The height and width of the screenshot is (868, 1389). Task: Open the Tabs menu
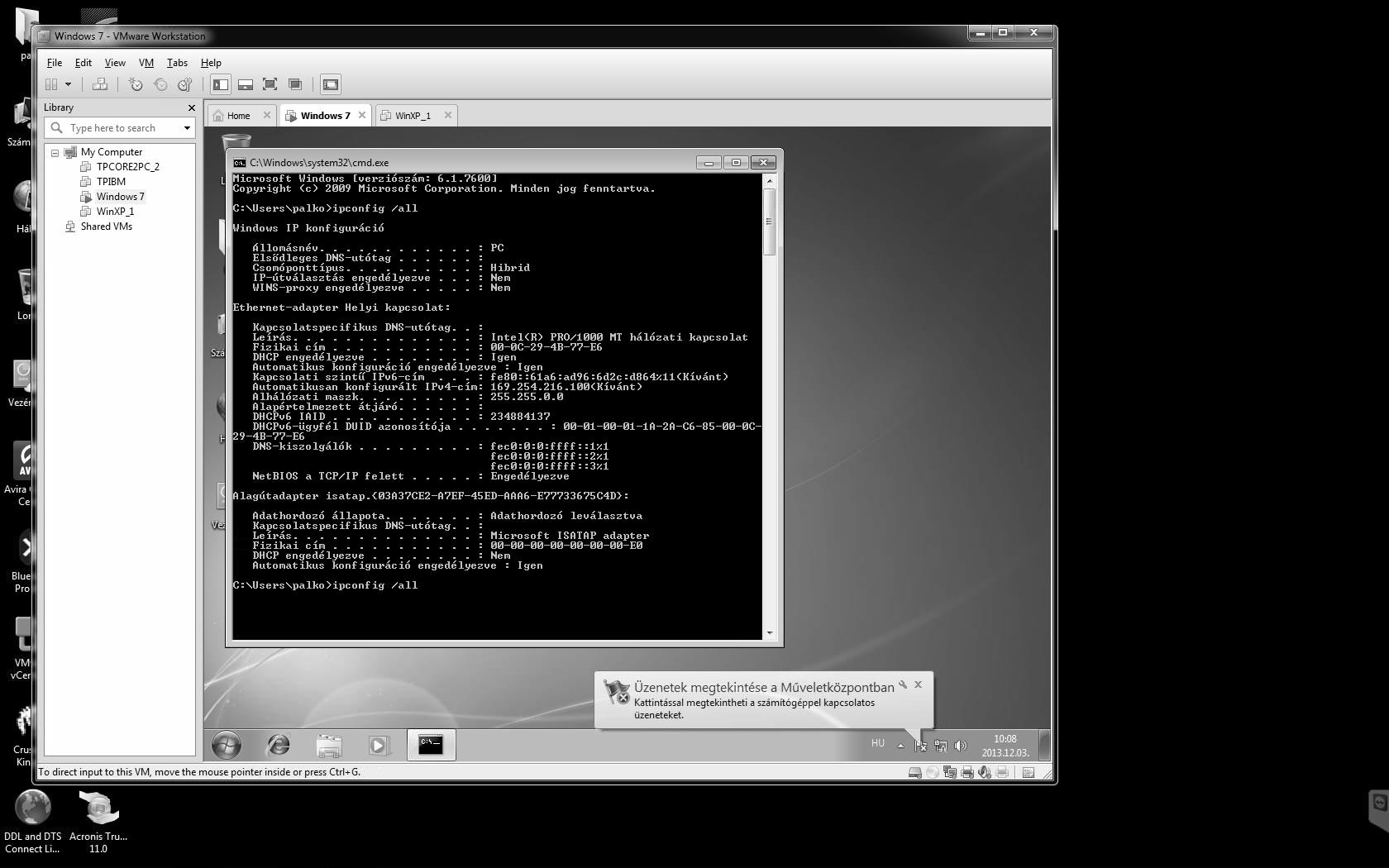[177, 63]
